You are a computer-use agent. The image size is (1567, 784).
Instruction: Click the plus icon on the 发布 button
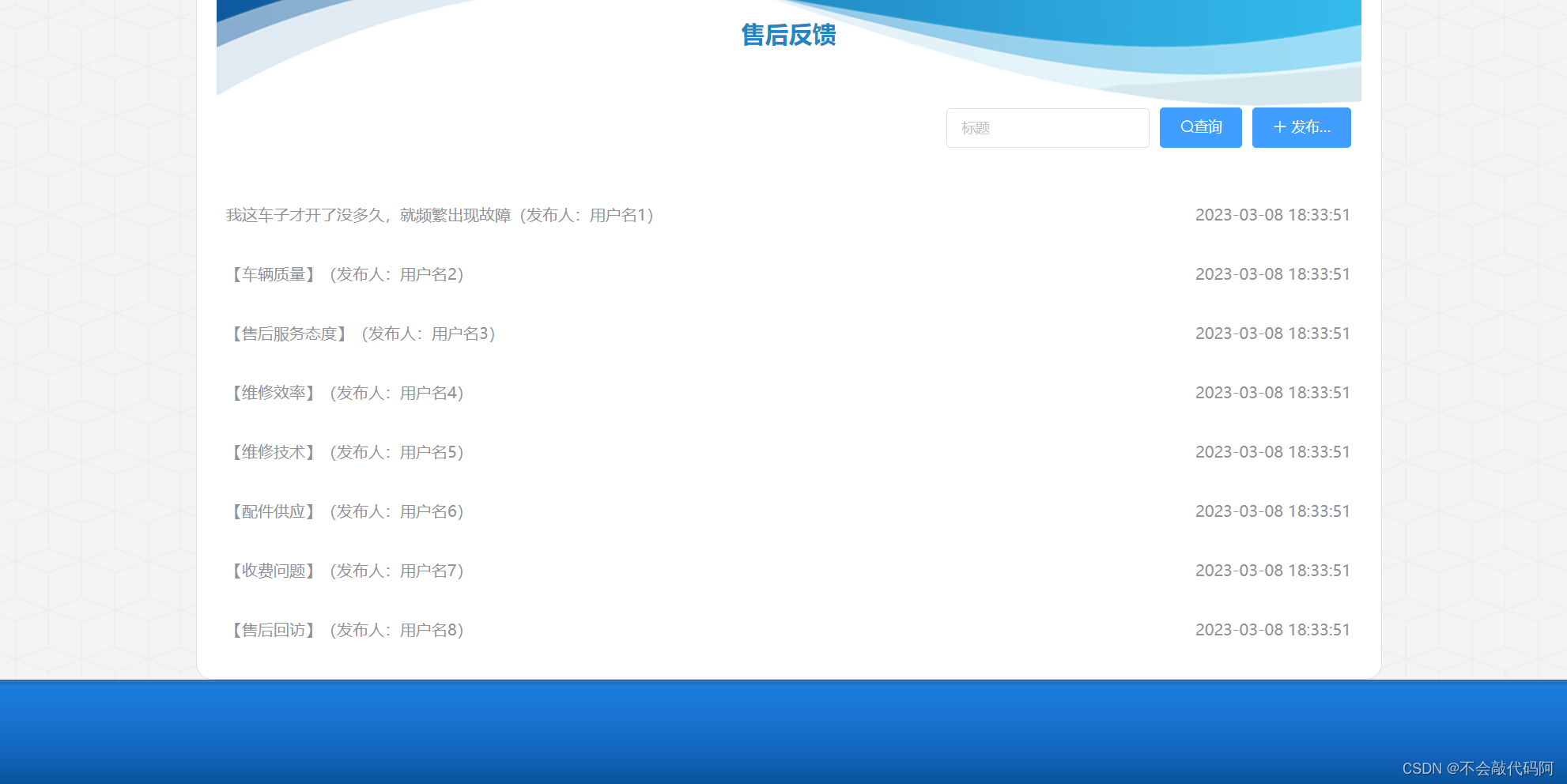pos(1279,127)
